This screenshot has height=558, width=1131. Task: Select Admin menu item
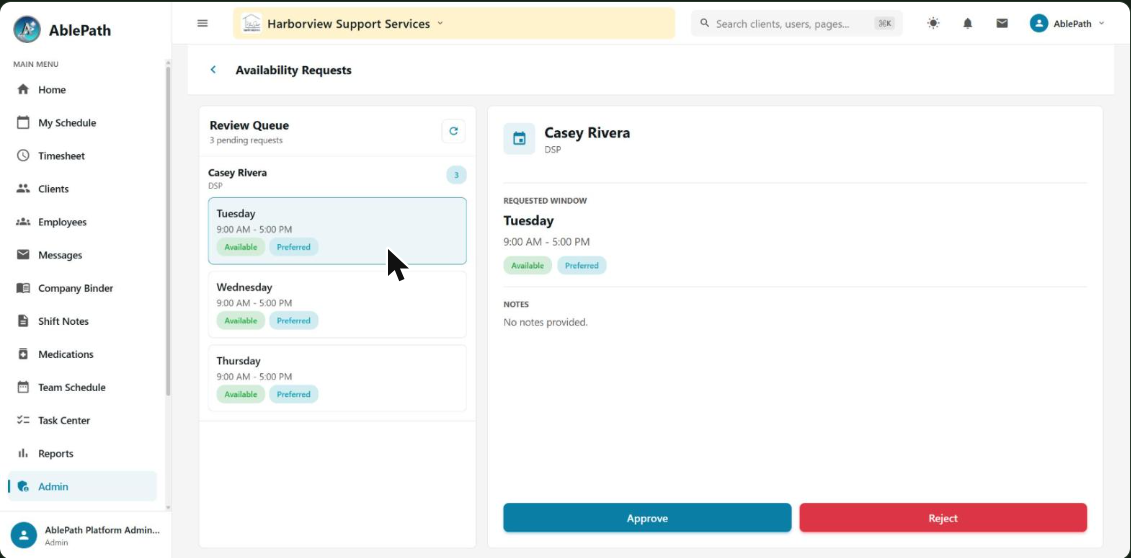[x=82, y=487]
